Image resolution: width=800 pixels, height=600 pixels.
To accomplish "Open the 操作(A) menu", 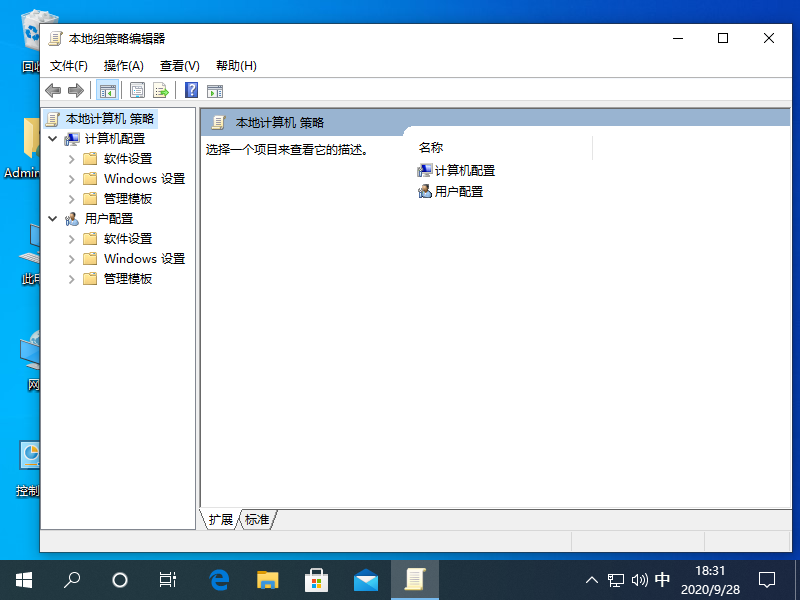I will (122, 65).
